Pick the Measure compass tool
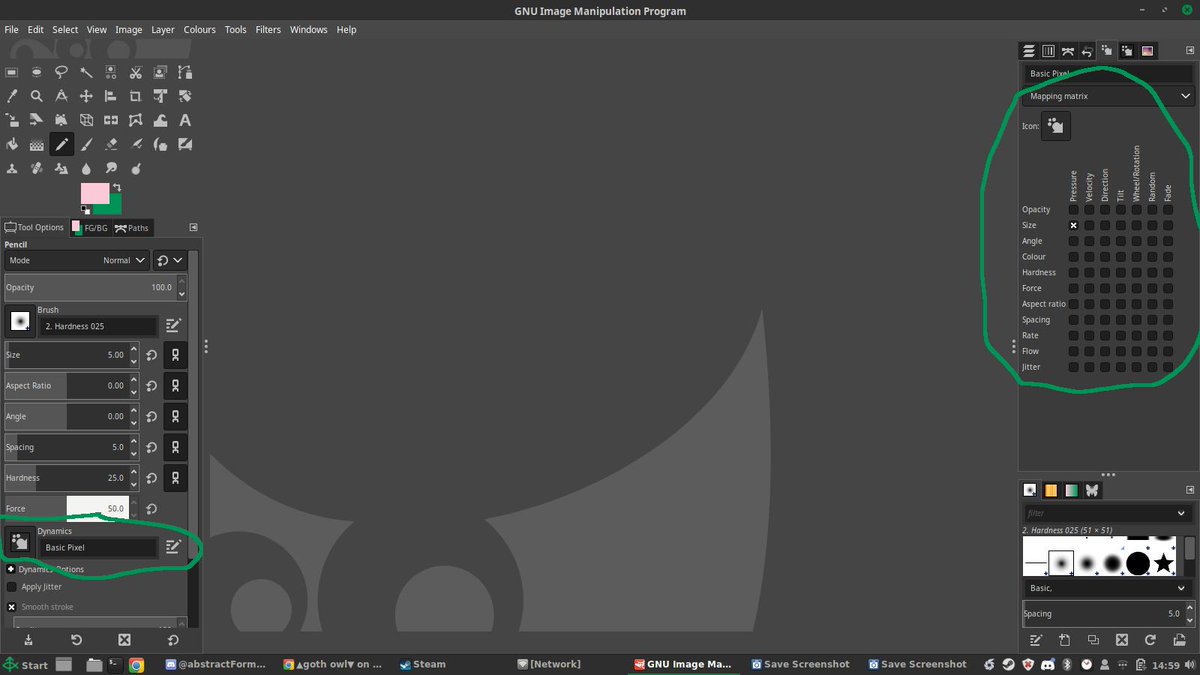This screenshot has height=675, width=1200. pyautogui.click(x=62, y=96)
